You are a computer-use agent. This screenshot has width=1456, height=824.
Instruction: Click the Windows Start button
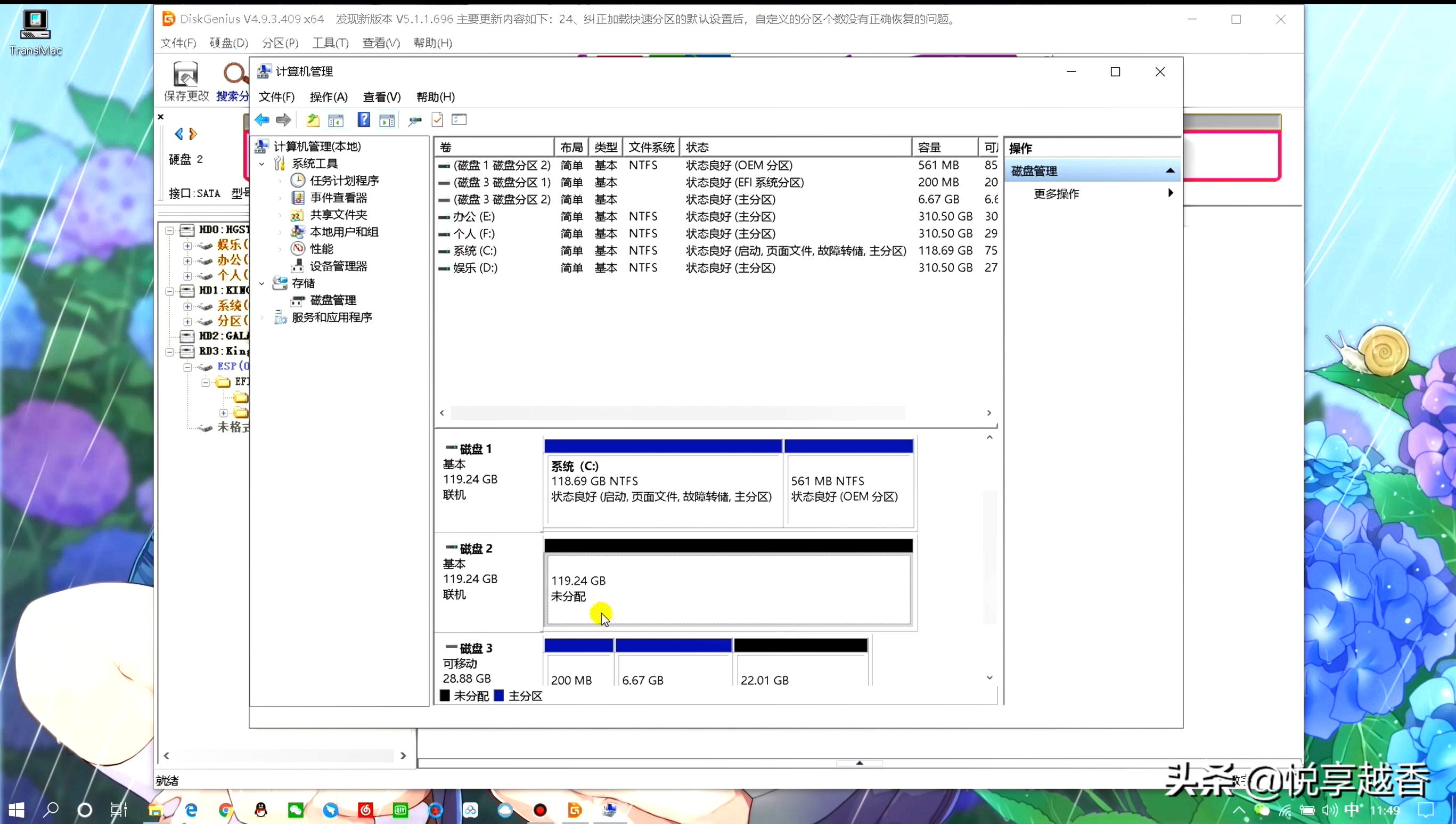(17, 811)
